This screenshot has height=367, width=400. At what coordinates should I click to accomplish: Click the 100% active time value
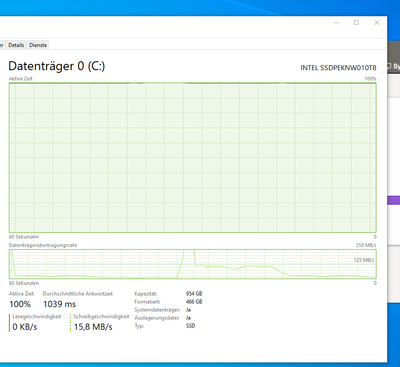(20, 304)
